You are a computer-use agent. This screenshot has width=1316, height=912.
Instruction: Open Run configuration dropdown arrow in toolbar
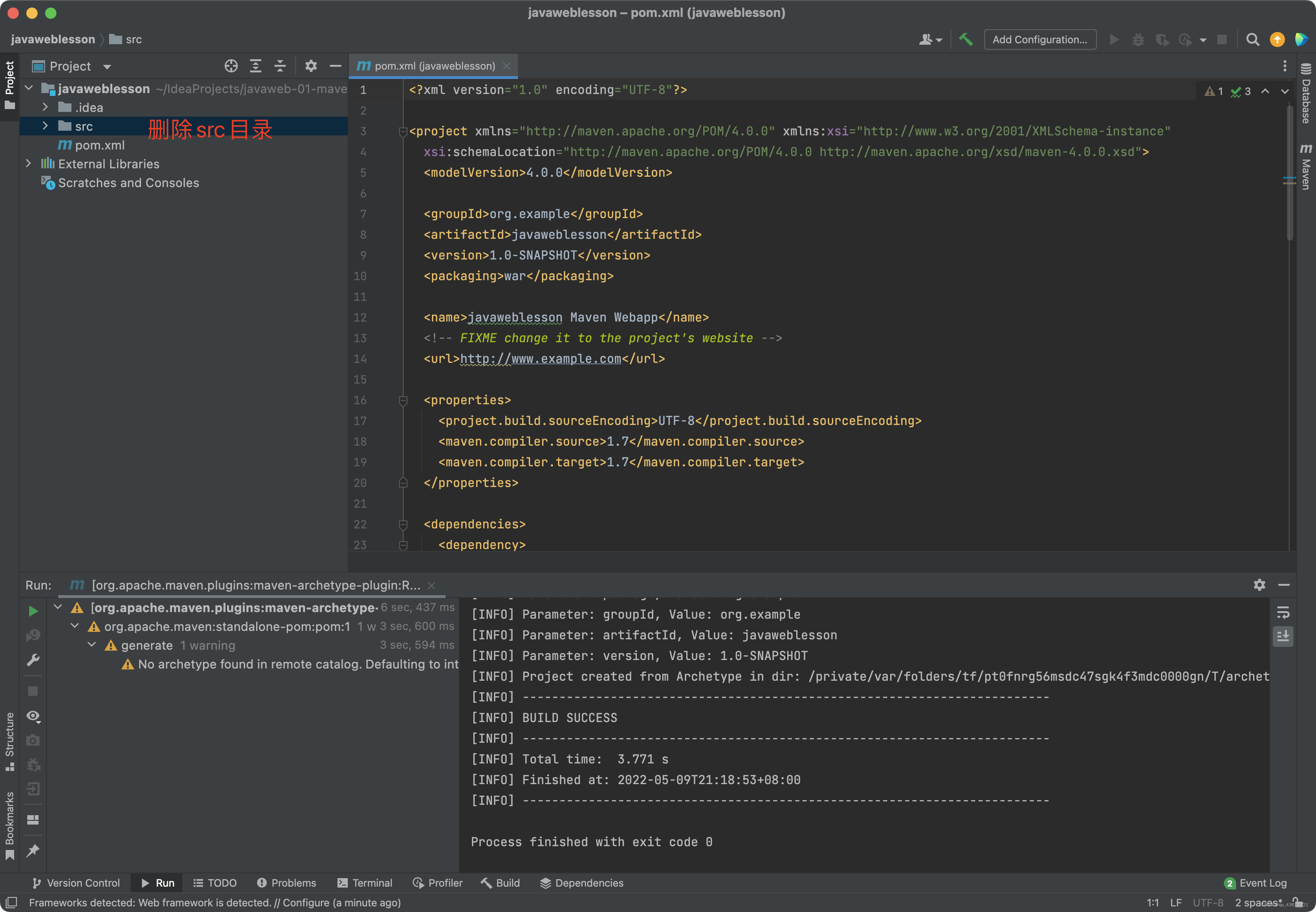[x=1203, y=40]
